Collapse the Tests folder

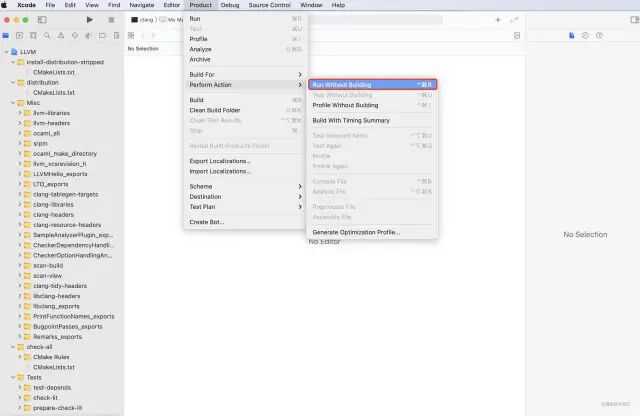13,377
